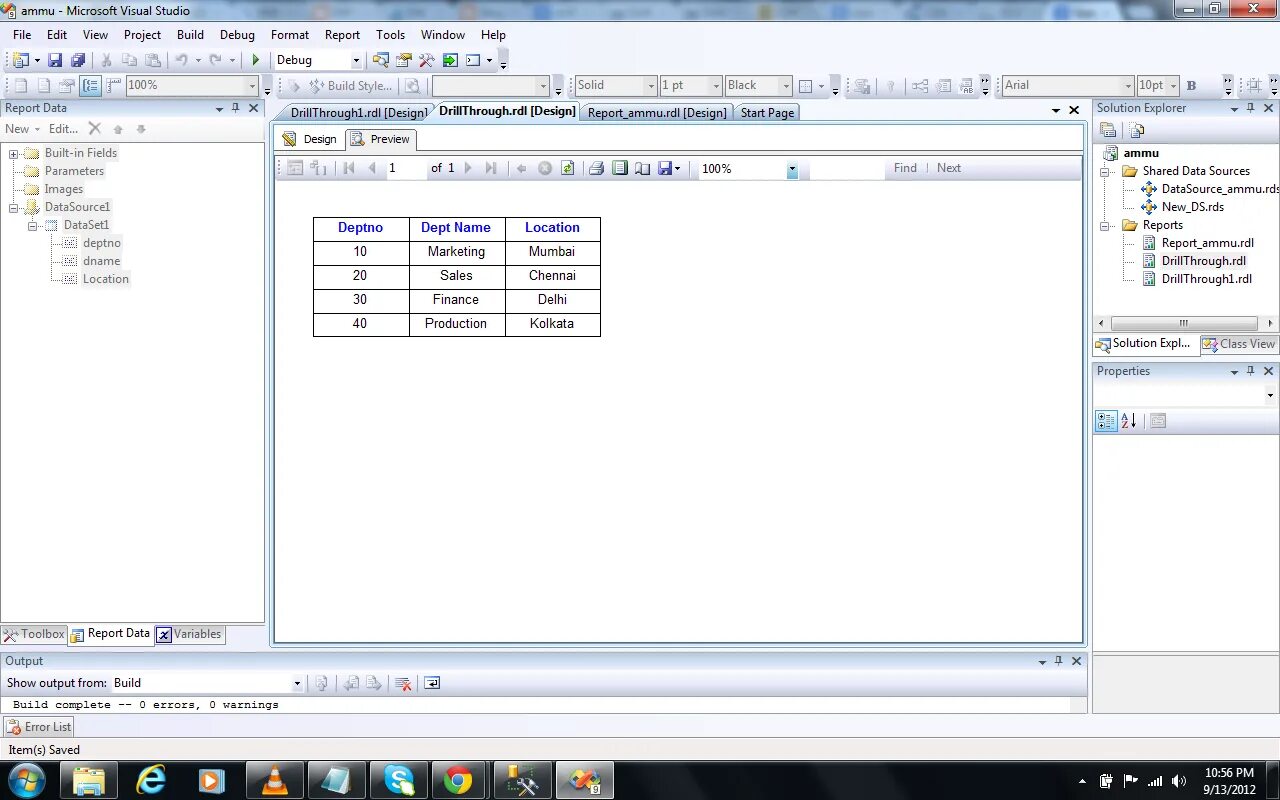
Task: Show categorized view in Properties panel
Action: [1106, 421]
